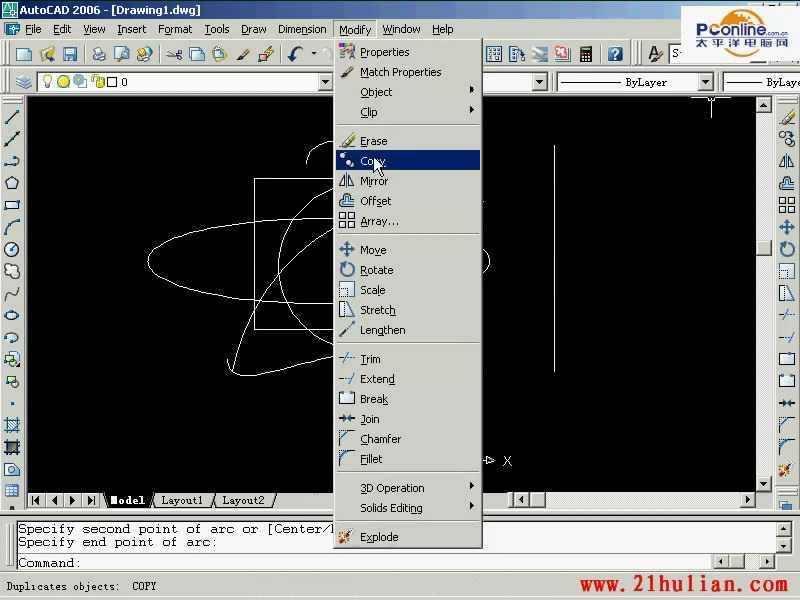Click the Cut scissors icon

tap(174, 54)
